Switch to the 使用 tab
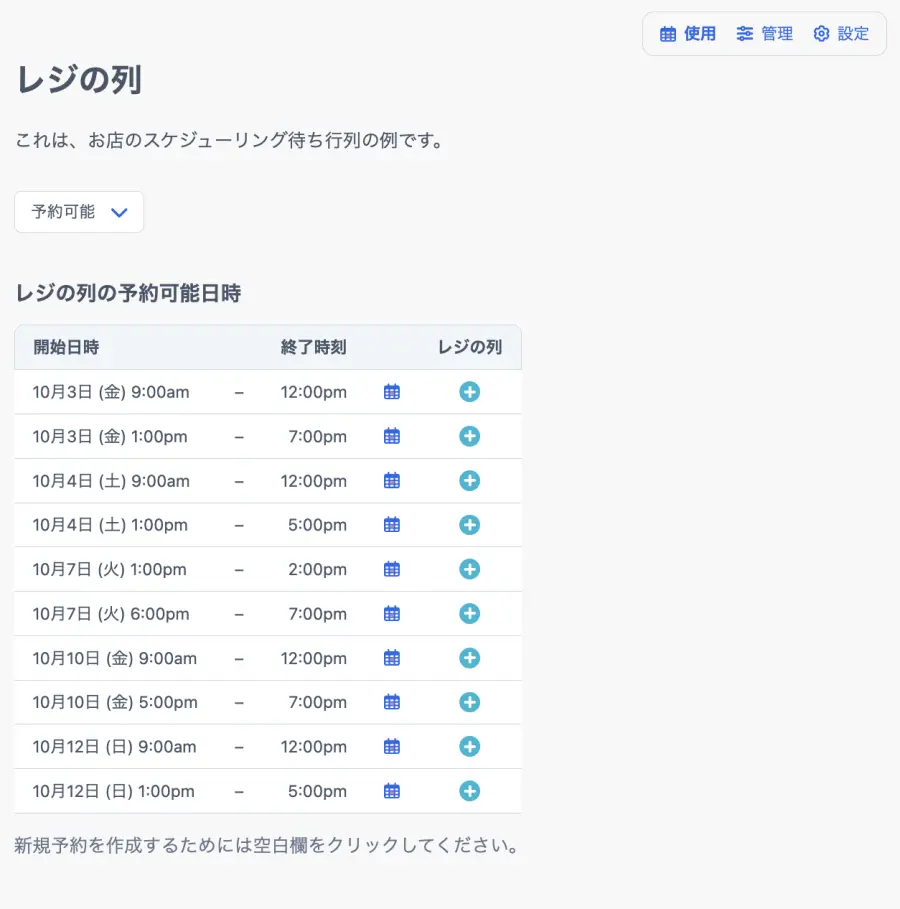This screenshot has width=900, height=909. [x=688, y=34]
